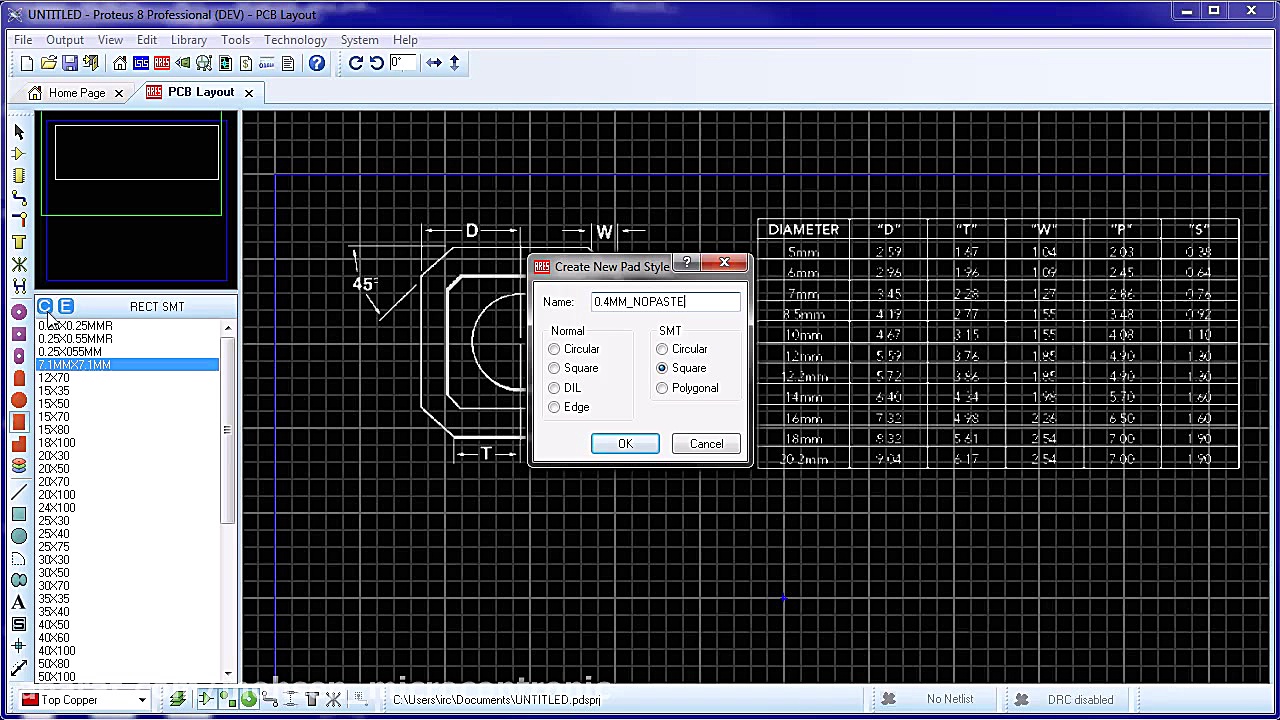1280x720 pixels.
Task: Click the pad list scroll down arrow
Action: click(228, 674)
